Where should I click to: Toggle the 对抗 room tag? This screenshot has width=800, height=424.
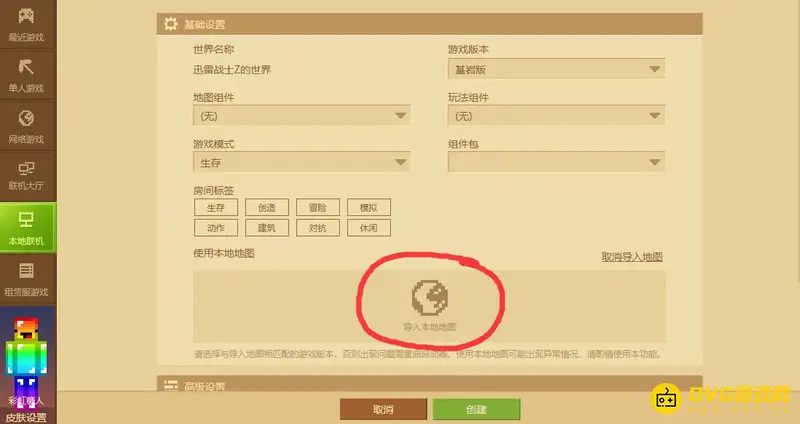(x=318, y=228)
